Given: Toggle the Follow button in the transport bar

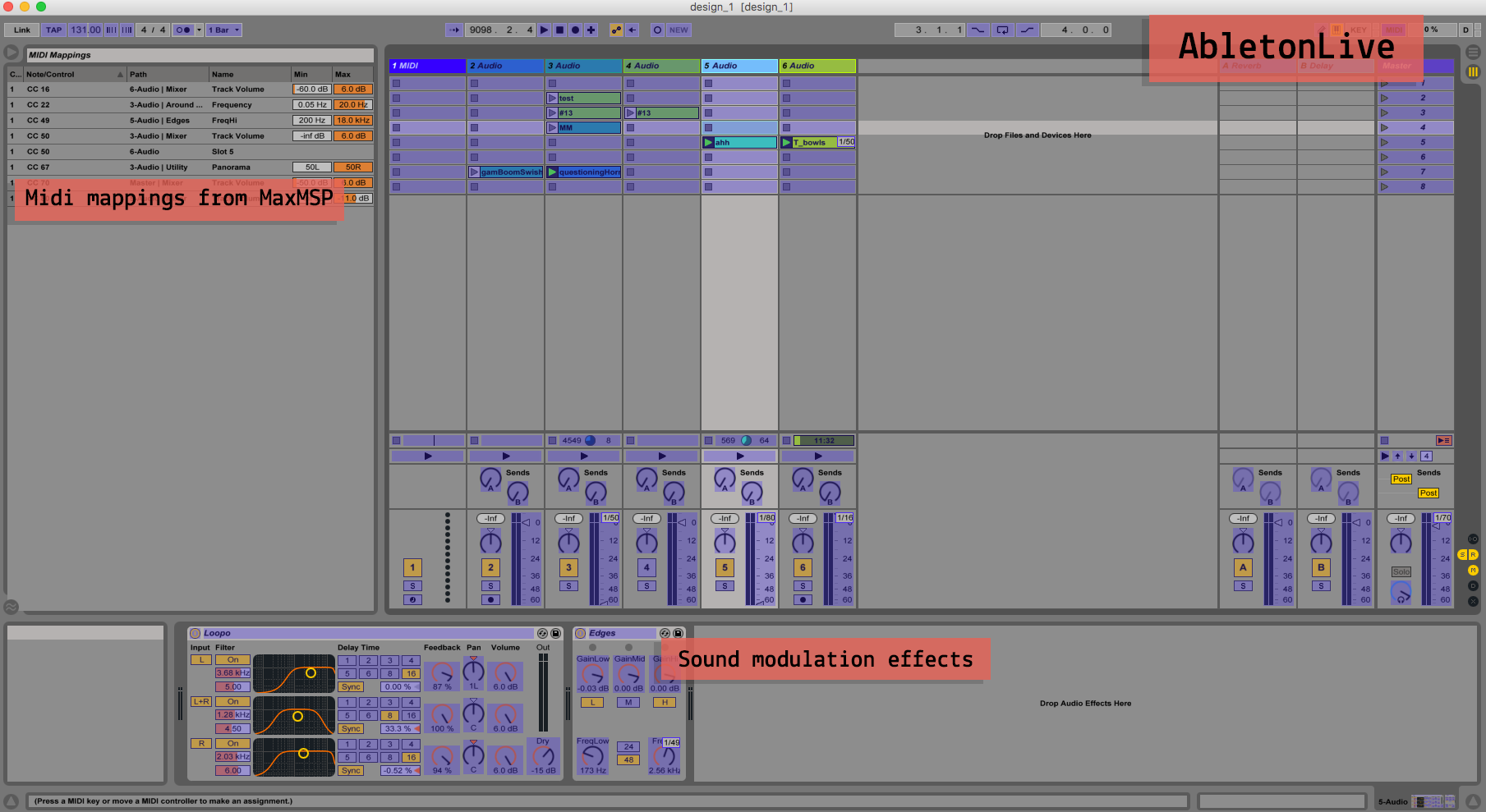Looking at the screenshot, I should coord(454,30).
